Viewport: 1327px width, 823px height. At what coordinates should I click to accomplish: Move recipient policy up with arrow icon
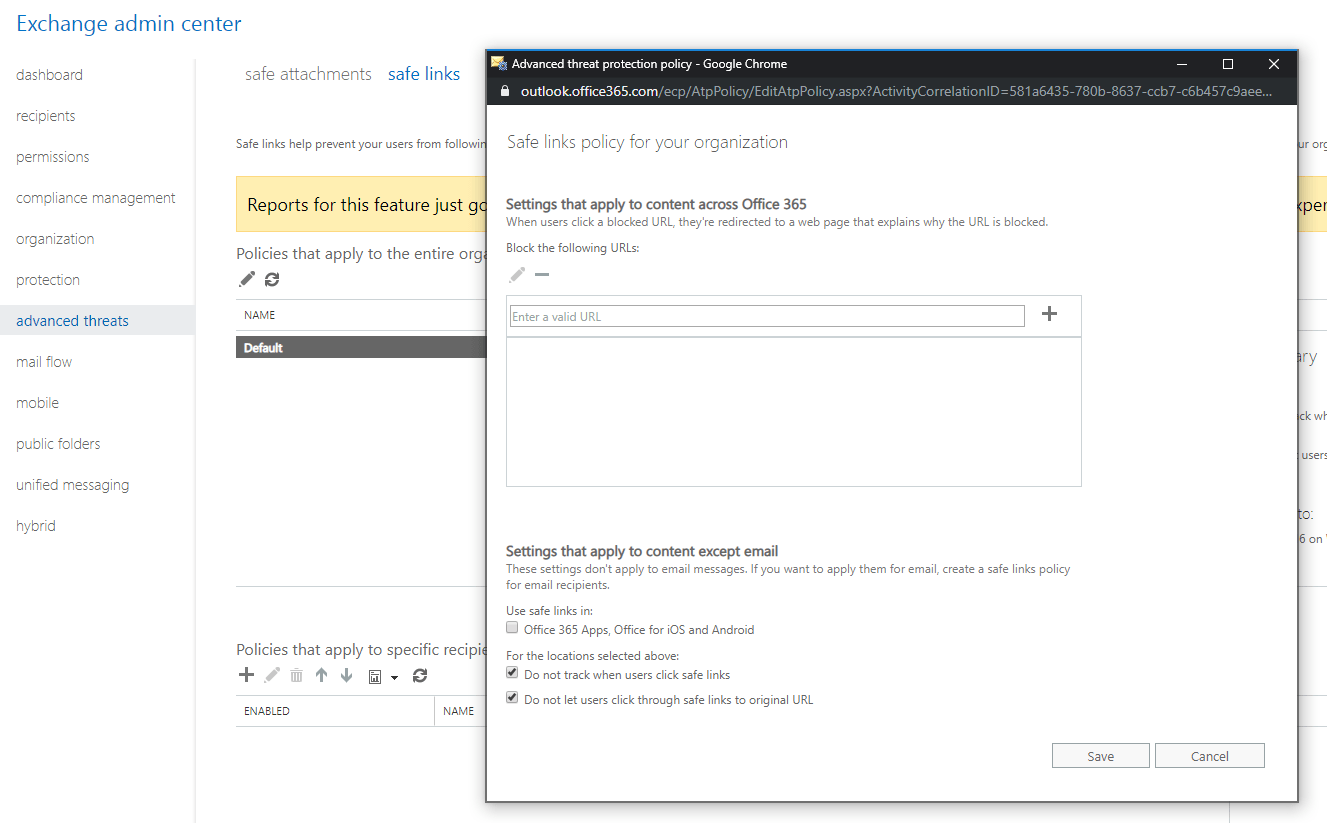coord(321,675)
